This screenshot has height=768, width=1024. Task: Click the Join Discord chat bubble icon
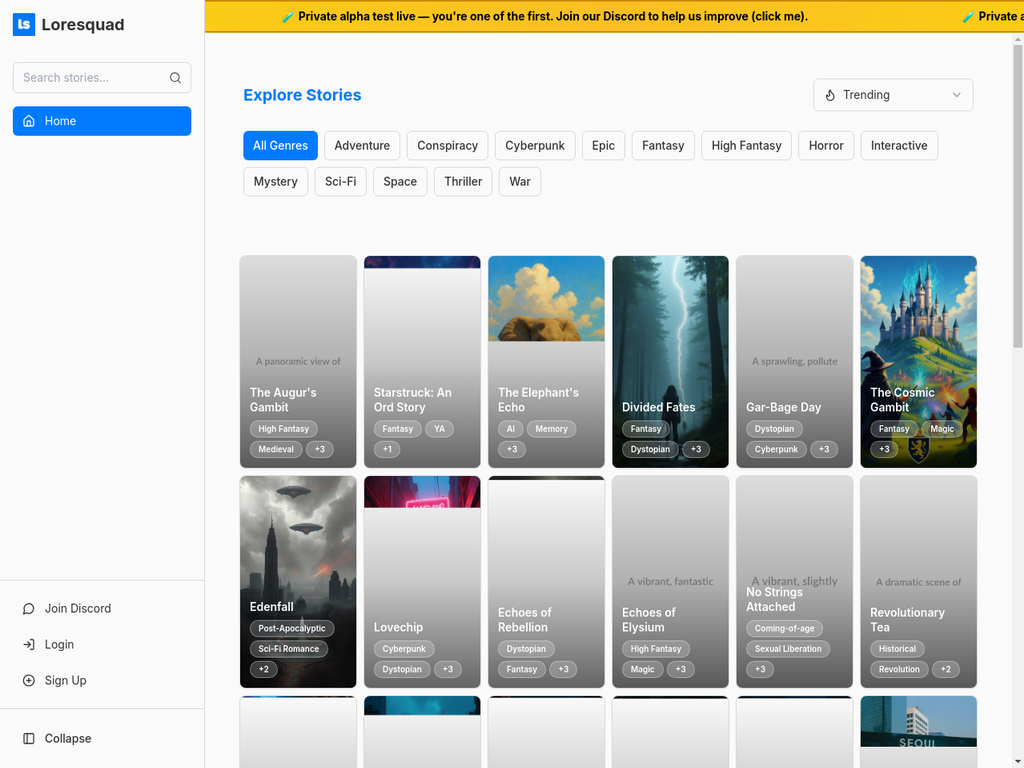(x=29, y=608)
